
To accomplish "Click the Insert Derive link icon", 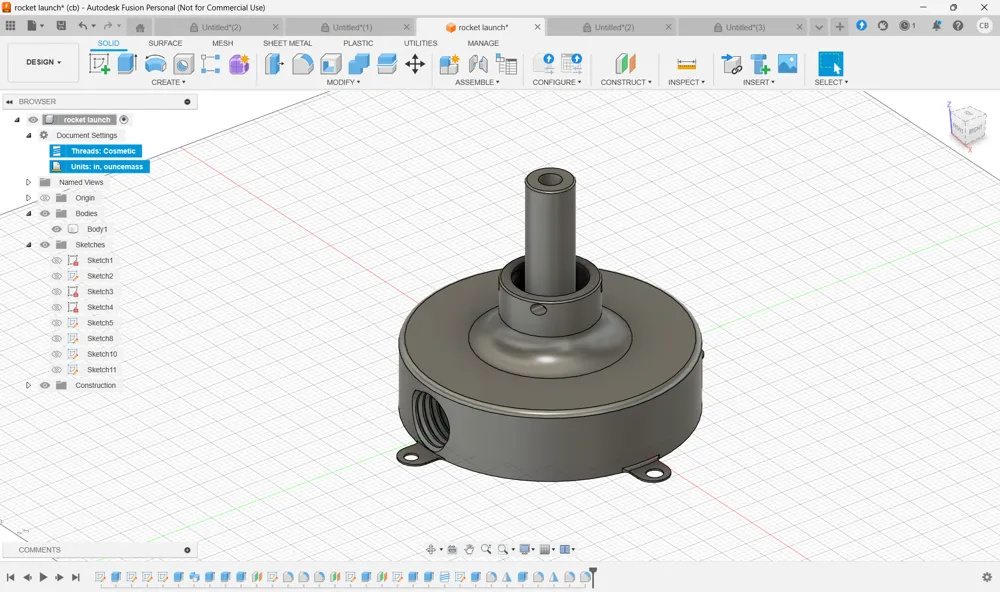I will [x=732, y=64].
